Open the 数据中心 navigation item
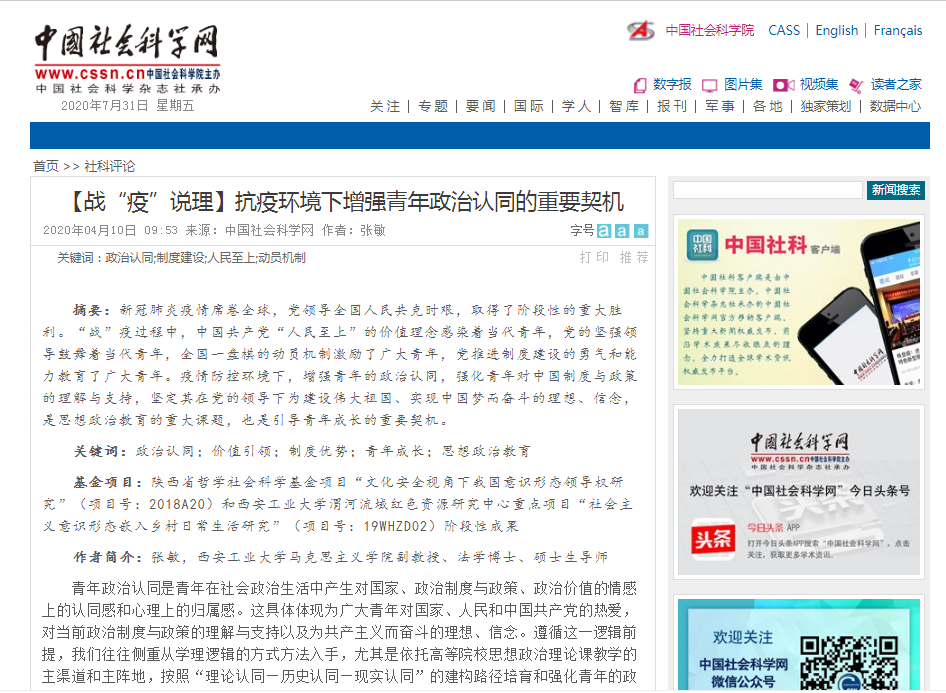Image resolution: width=946 pixels, height=693 pixels. tap(895, 106)
